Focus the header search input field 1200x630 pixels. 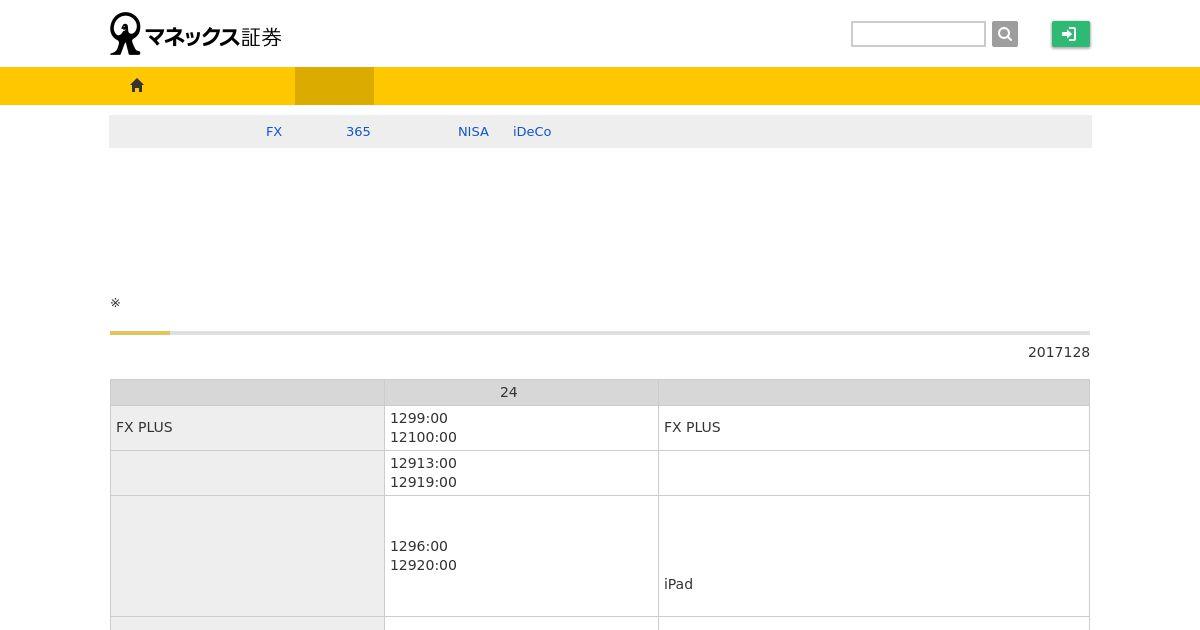(918, 34)
